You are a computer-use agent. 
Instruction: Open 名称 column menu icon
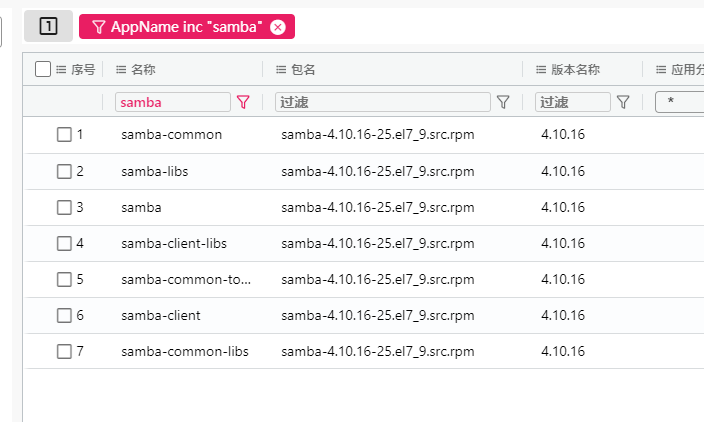point(121,69)
